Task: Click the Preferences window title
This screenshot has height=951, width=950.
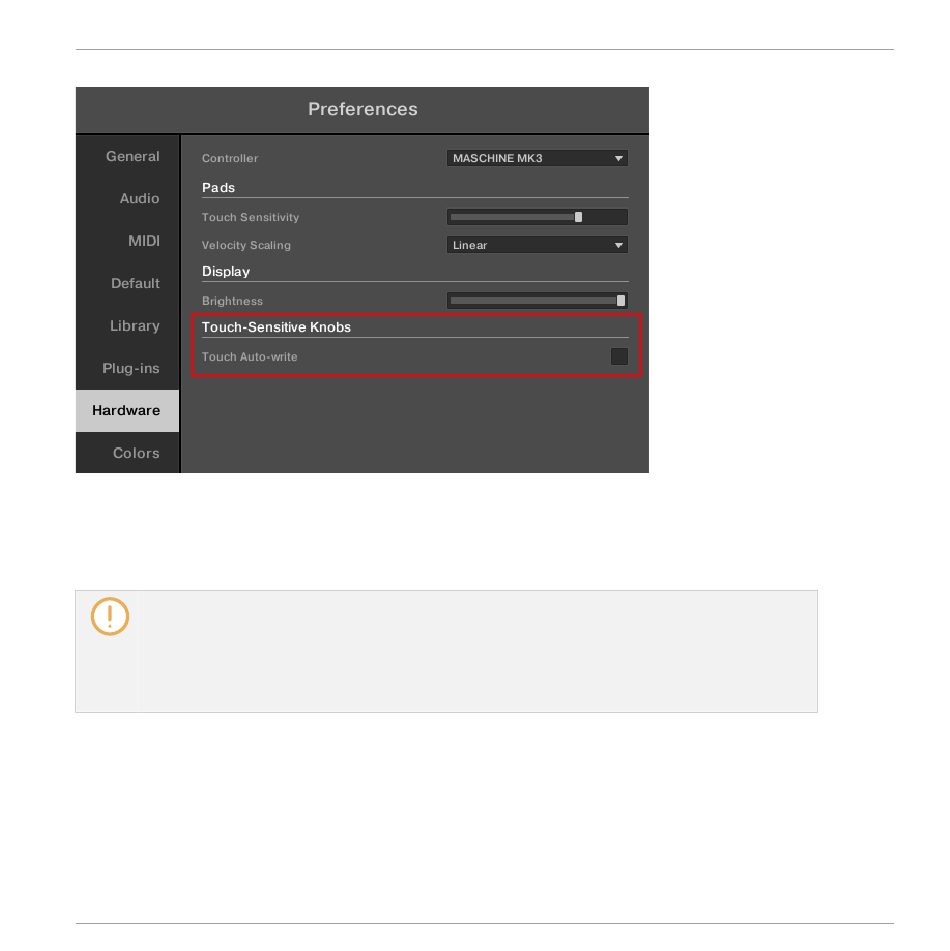Action: pos(362,109)
